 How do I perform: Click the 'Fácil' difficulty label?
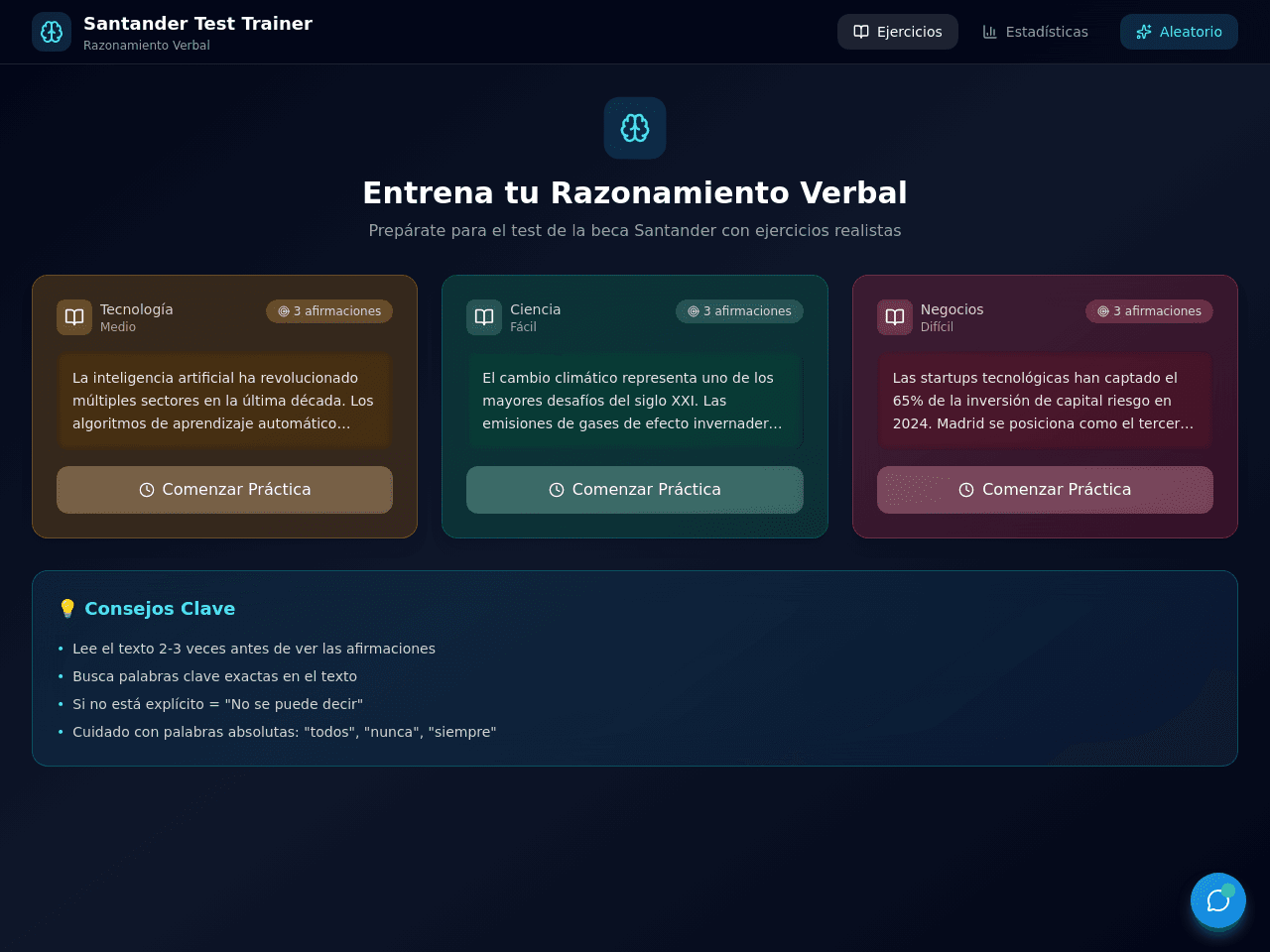tap(523, 327)
